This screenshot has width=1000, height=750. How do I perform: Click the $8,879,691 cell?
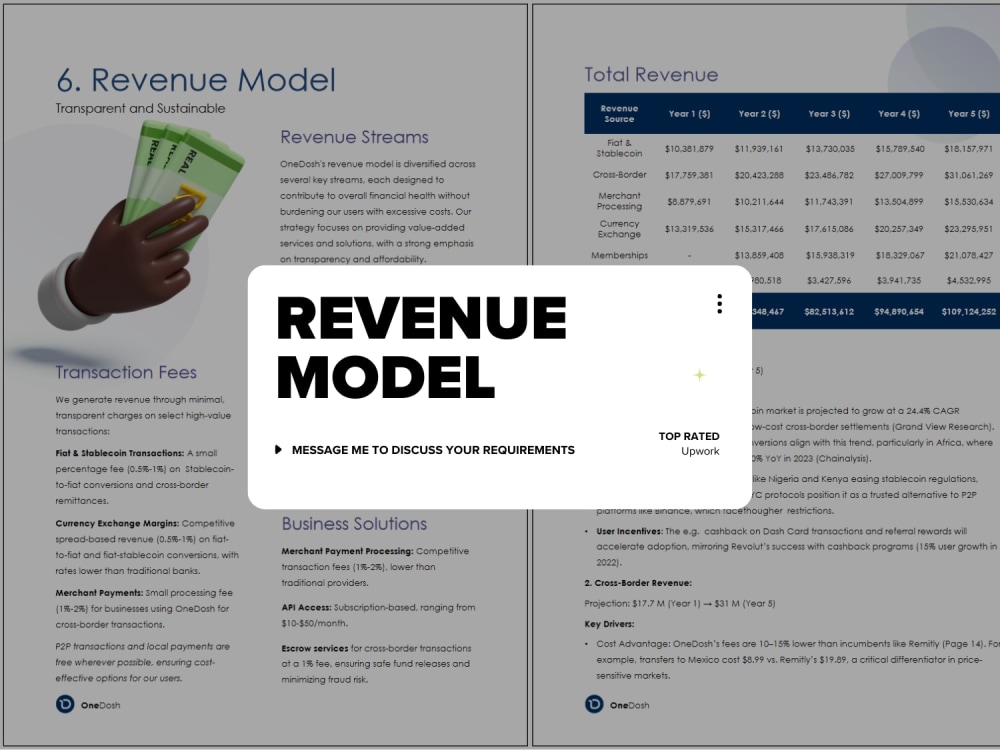(x=689, y=202)
